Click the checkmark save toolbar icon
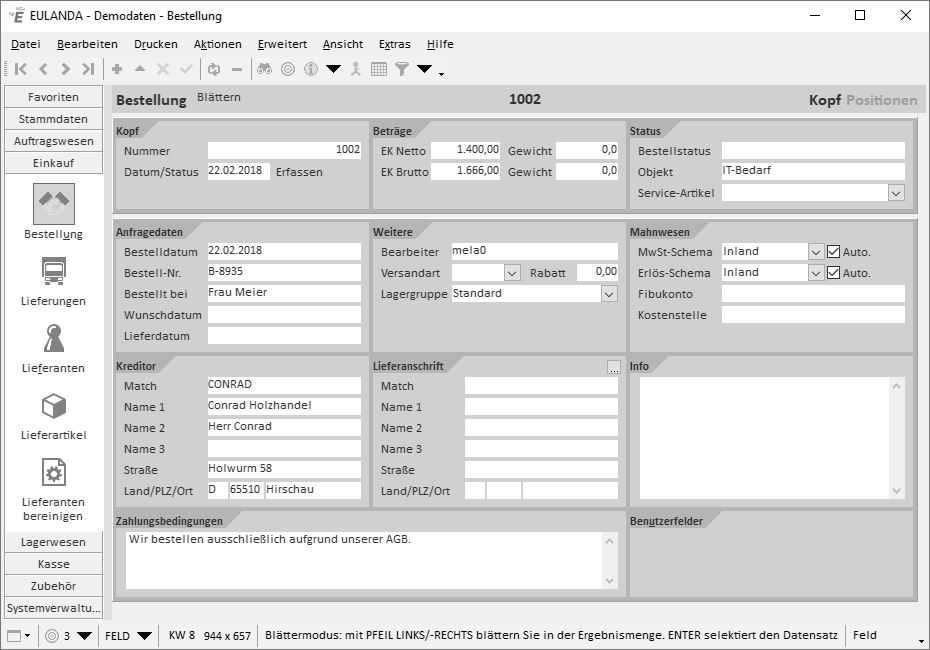Viewport: 930px width, 650px height. click(186, 69)
